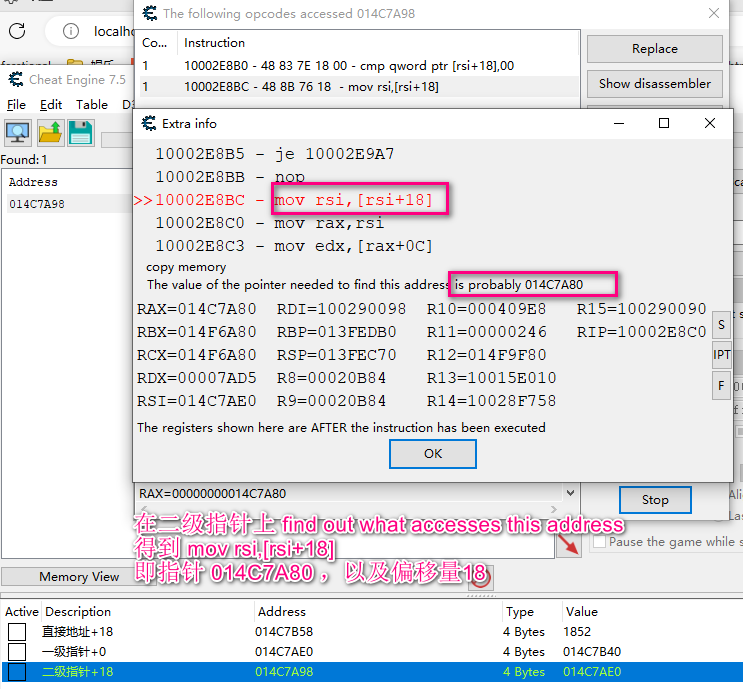The height and width of the screenshot is (689, 743).
Task: Click the Active column header
Action: click(22, 612)
